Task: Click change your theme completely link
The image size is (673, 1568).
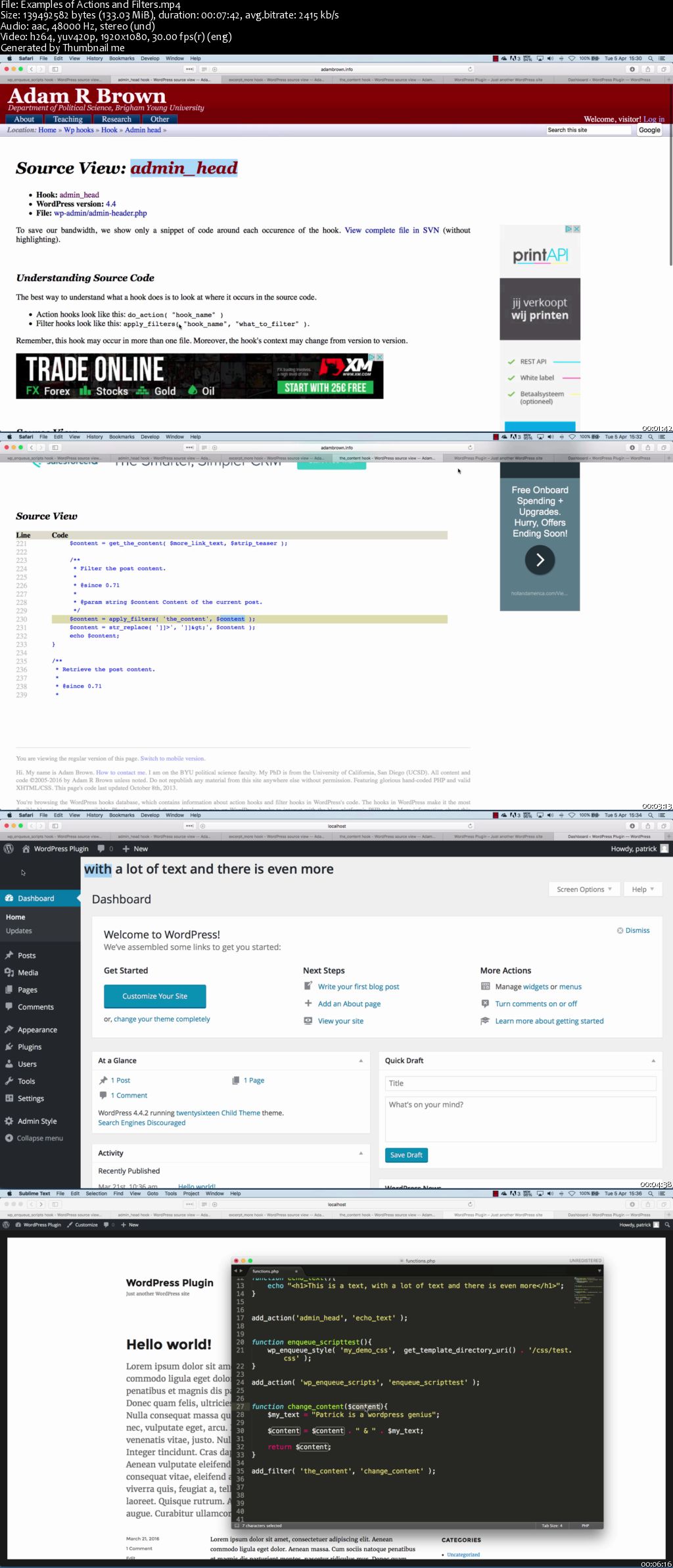Action: point(162,1019)
